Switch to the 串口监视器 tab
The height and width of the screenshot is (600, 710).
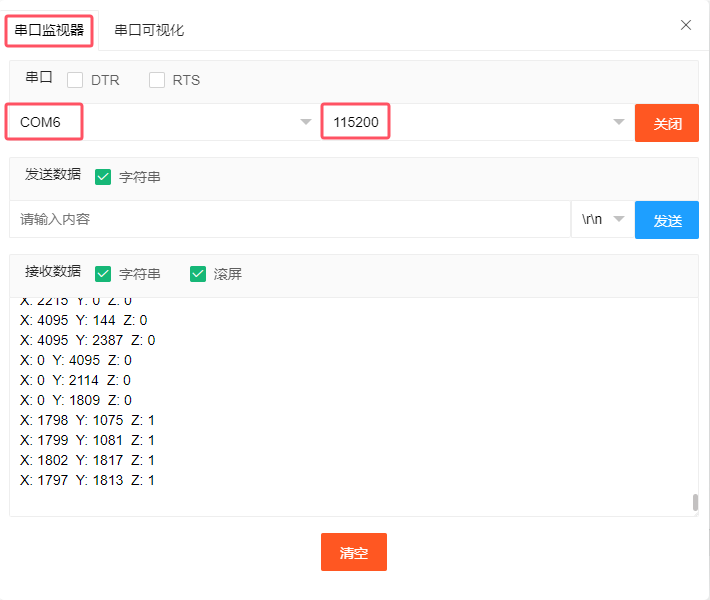point(49,30)
